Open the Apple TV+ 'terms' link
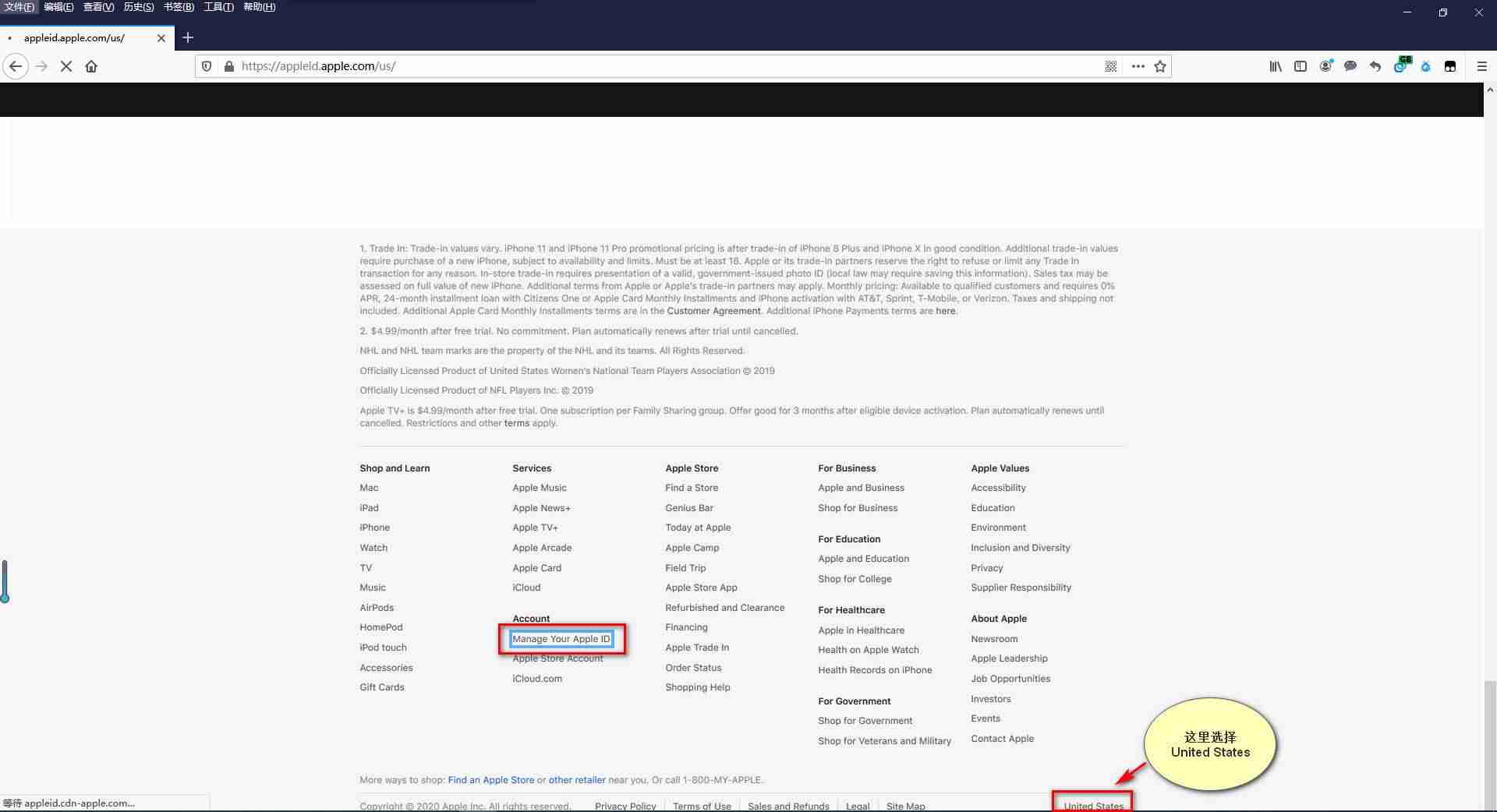Viewport: 1497px width, 812px height. coord(516,423)
